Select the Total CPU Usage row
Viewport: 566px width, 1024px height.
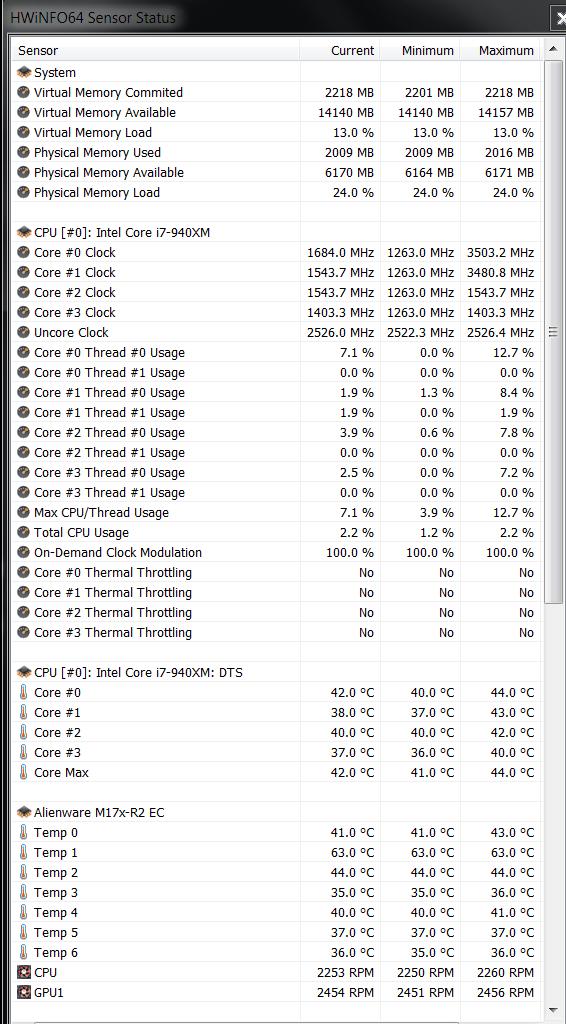point(276,532)
